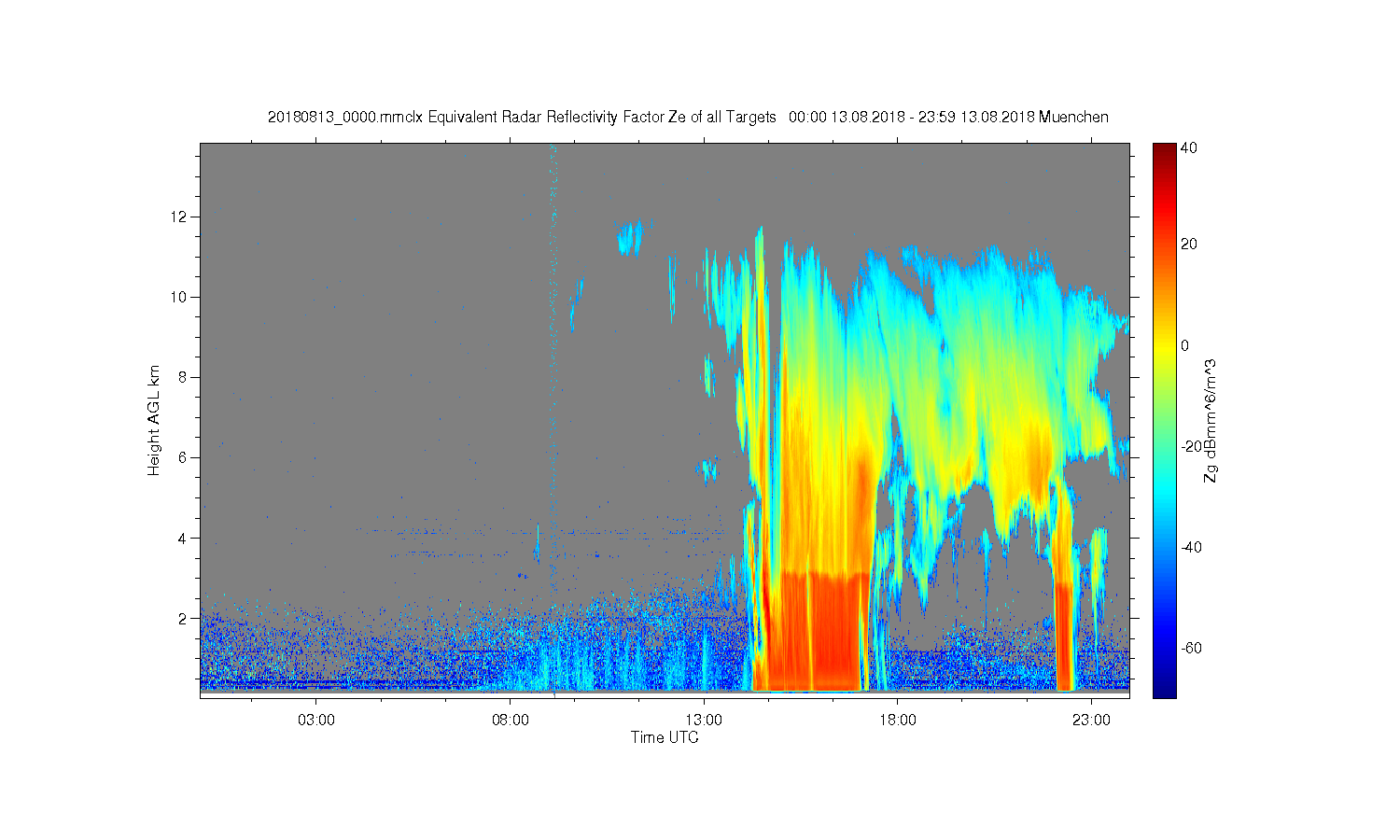
Task: Click the height tick label "10"
Action: click(x=179, y=297)
